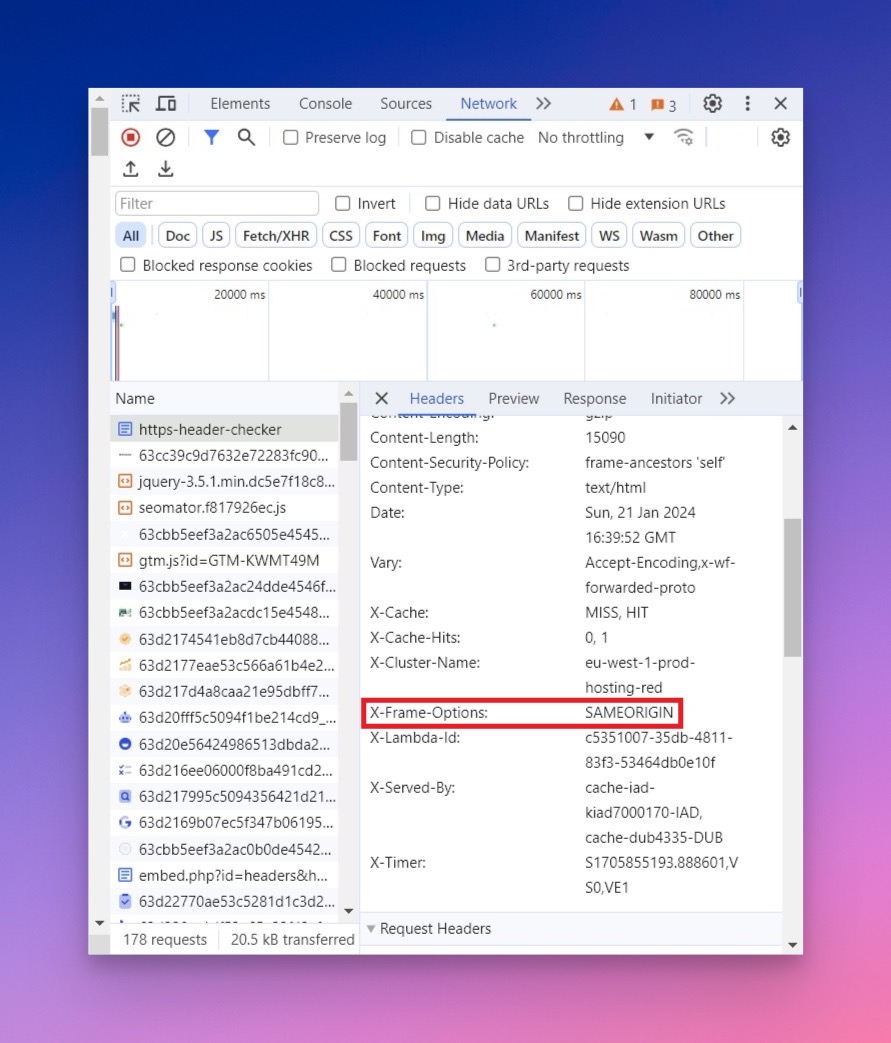The height and width of the screenshot is (1043, 891).
Task: Switch to the Console tab
Action: [x=324, y=103]
